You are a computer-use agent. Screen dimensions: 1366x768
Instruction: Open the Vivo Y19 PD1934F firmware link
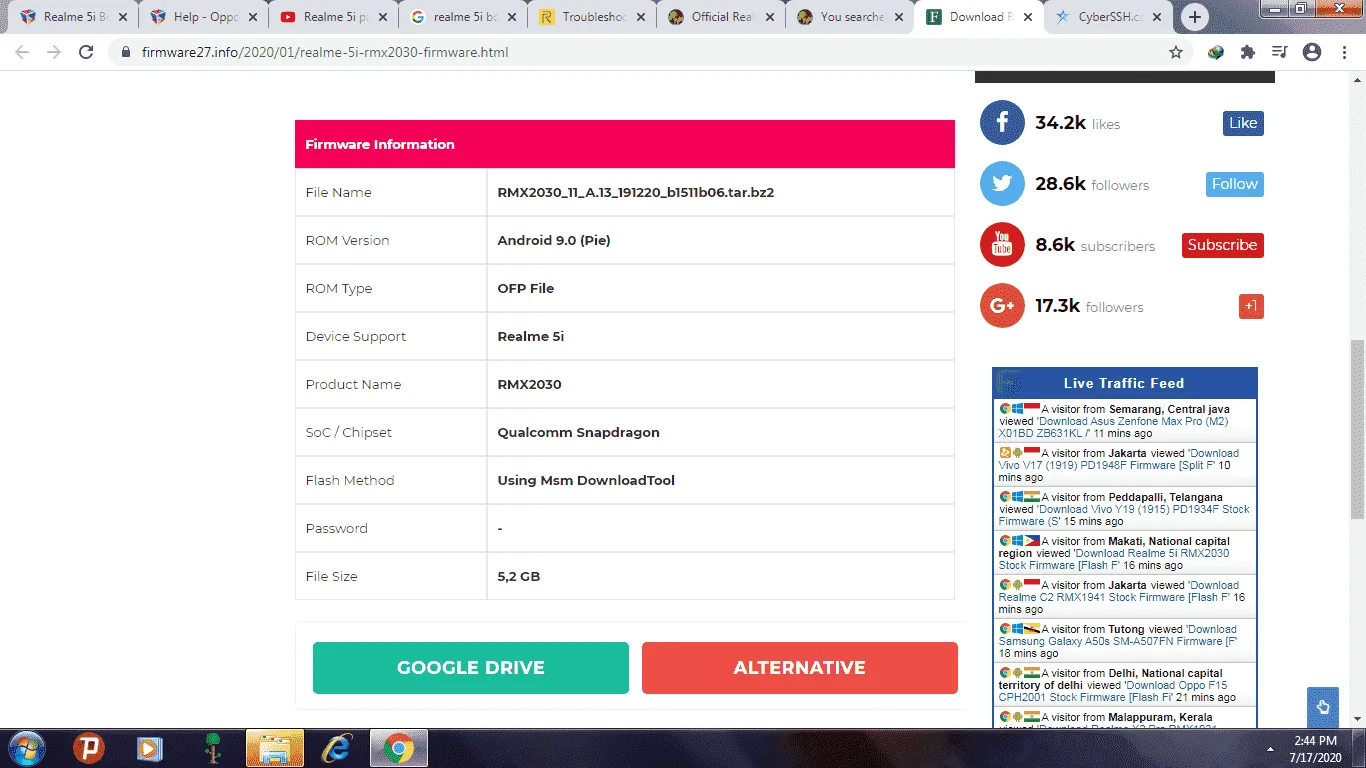(1125, 515)
